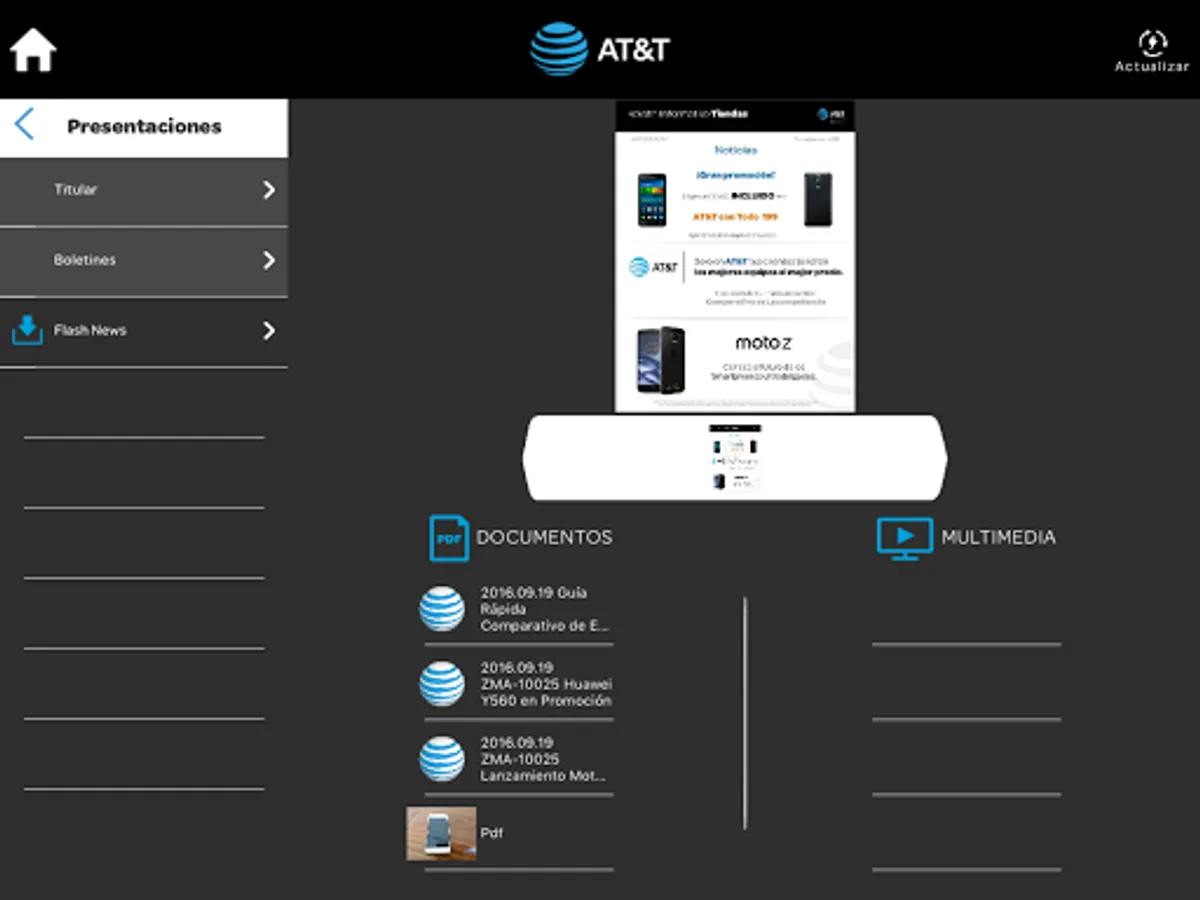Click the phone photo thumbnail beside Pdf
The width and height of the screenshot is (1200, 900).
(441, 834)
